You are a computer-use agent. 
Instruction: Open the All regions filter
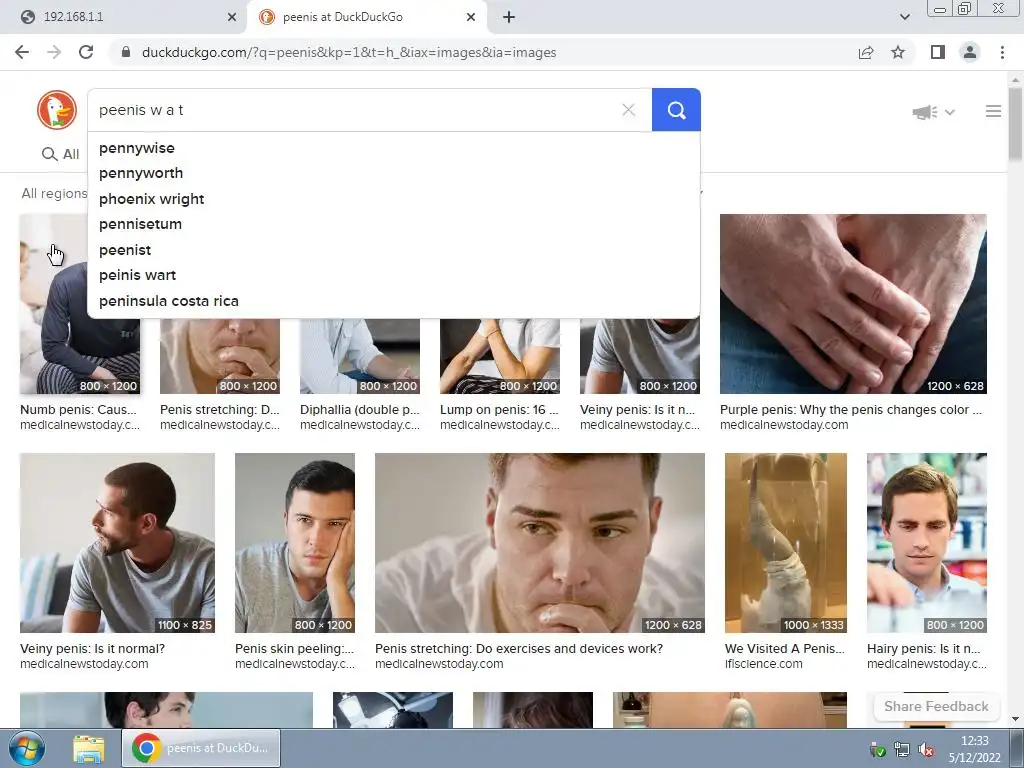[54, 193]
